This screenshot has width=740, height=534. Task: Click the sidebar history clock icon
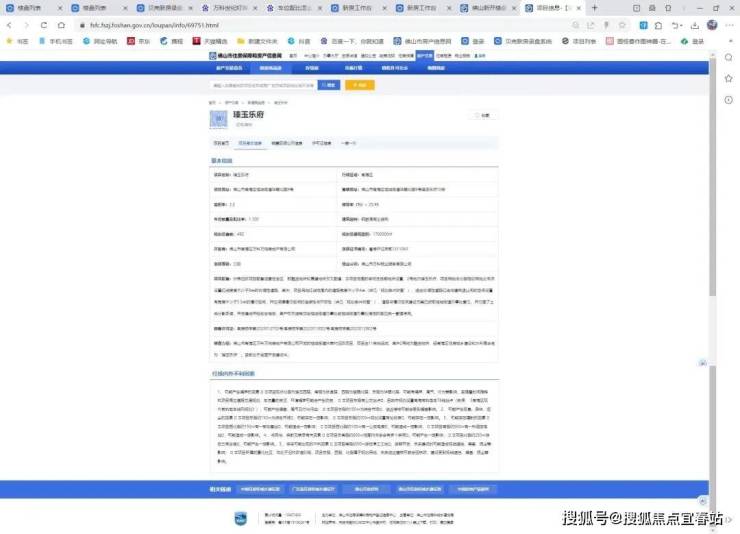[729, 100]
